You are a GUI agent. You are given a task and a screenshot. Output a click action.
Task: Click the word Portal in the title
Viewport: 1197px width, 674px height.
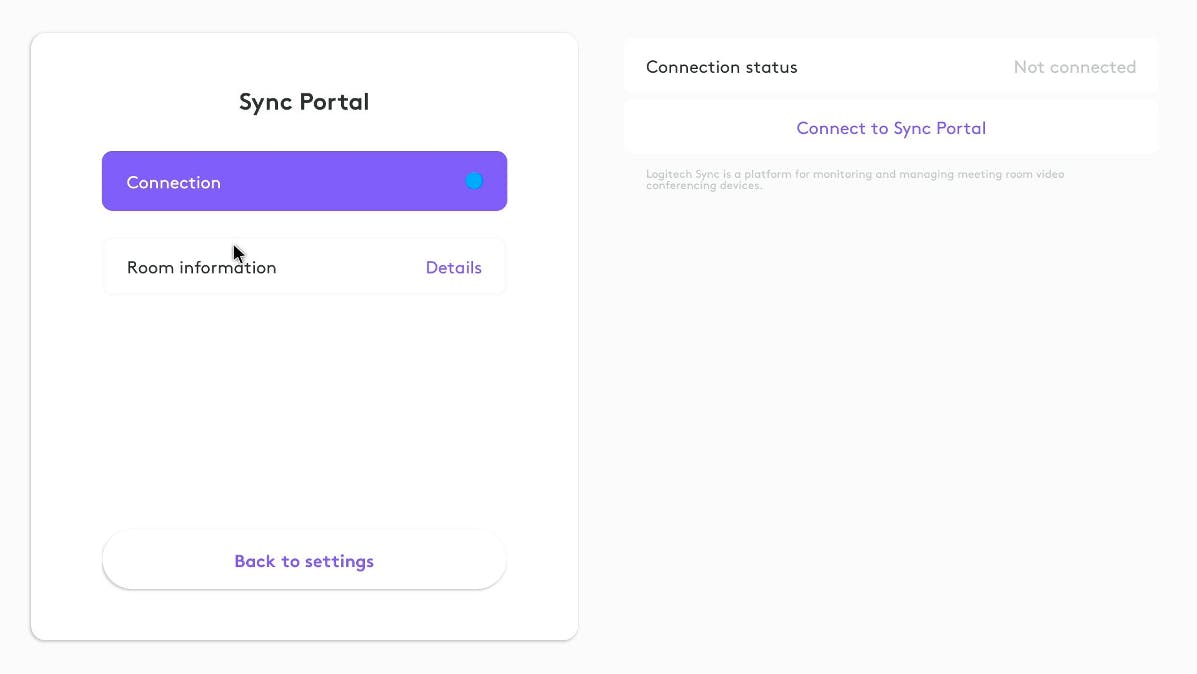tap(338, 102)
